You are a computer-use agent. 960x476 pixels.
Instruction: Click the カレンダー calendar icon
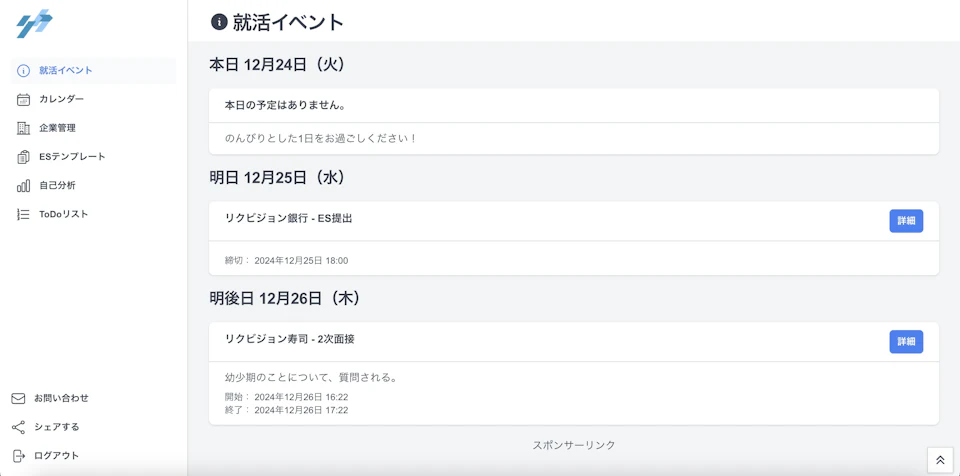(x=23, y=99)
